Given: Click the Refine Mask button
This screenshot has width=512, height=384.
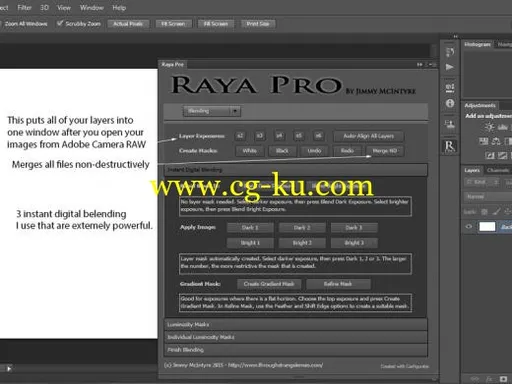Looking at the screenshot, I should [x=338, y=284].
